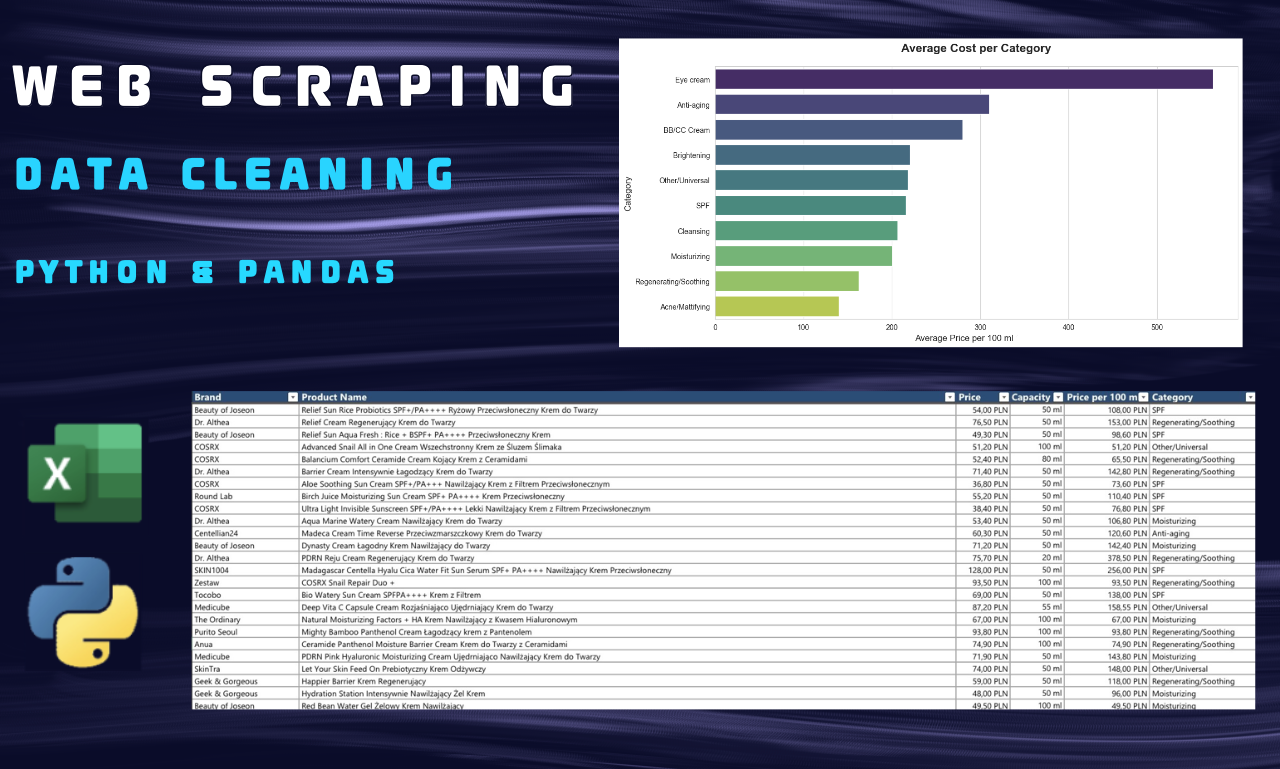This screenshot has width=1280, height=769.
Task: Click the 'Acne/Mattifying' chart axis label
Action: click(685, 307)
